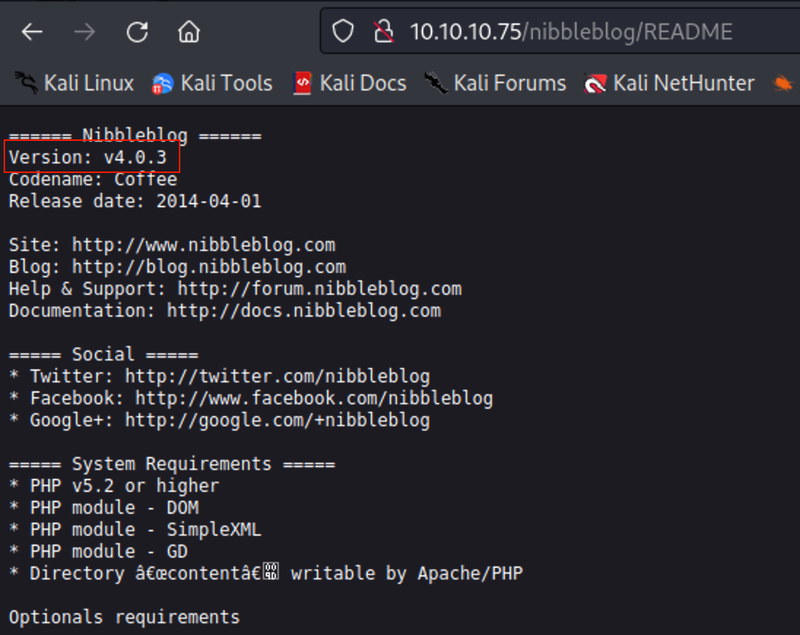The width and height of the screenshot is (800, 635).
Task: Open the Kali Docs bookmark
Action: coord(349,83)
